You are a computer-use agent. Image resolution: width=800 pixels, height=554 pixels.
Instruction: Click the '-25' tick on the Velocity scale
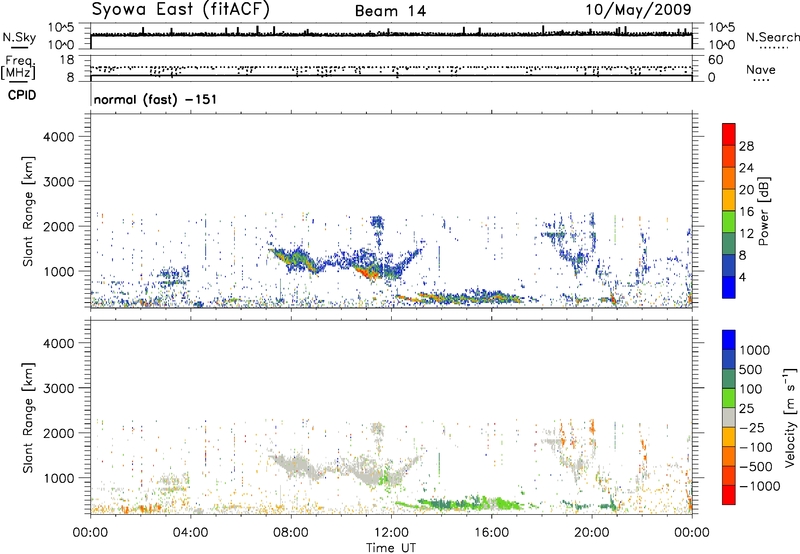pyautogui.click(x=752, y=428)
